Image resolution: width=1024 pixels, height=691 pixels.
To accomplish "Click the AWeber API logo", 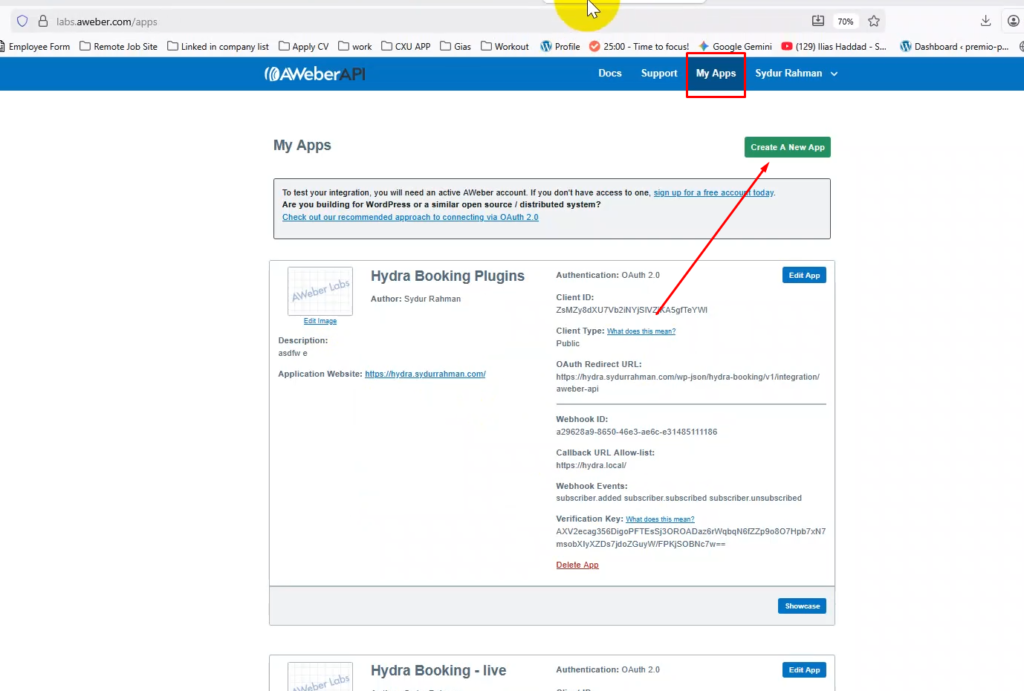I will click(x=315, y=74).
